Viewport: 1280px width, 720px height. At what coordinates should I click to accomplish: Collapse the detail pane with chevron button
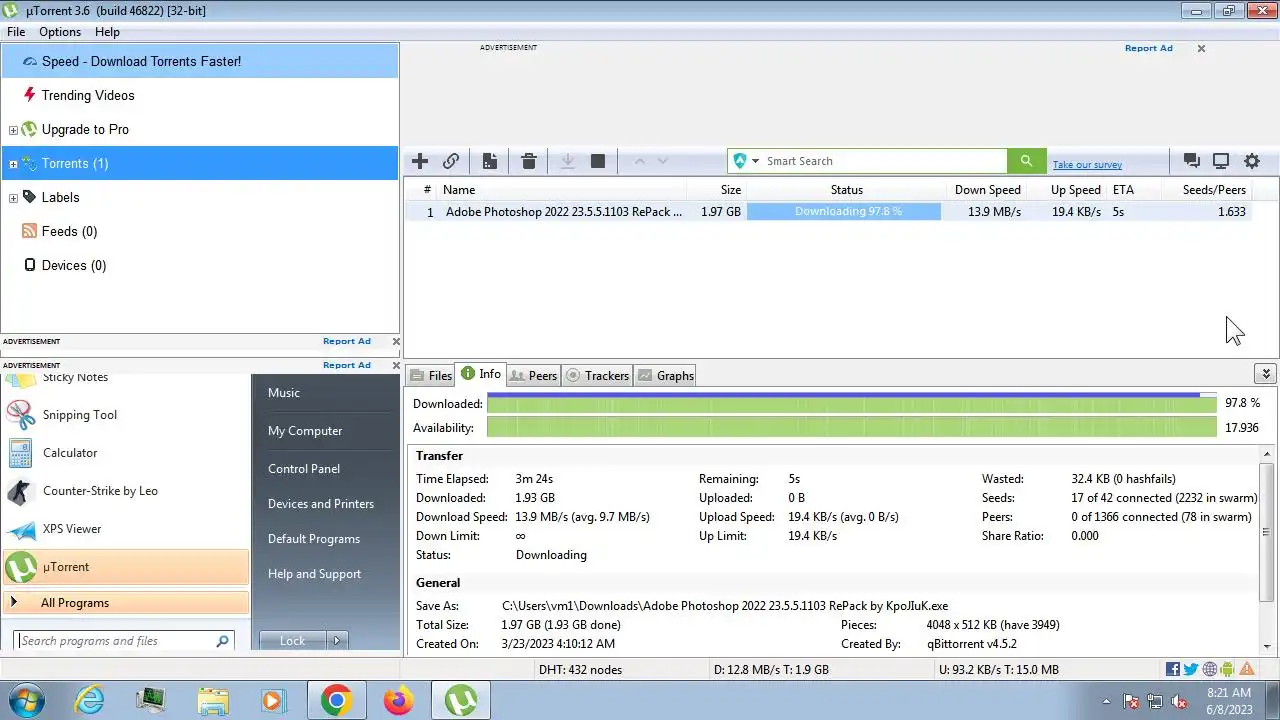[x=1265, y=374]
